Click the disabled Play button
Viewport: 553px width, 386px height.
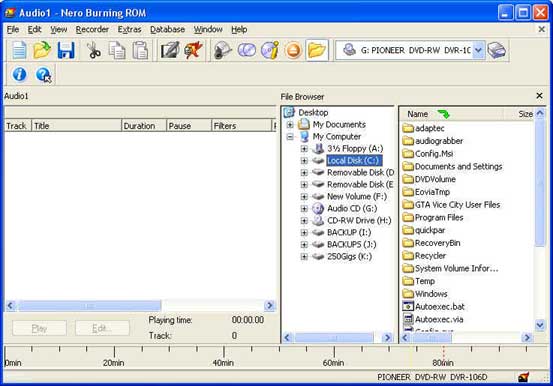(39, 328)
